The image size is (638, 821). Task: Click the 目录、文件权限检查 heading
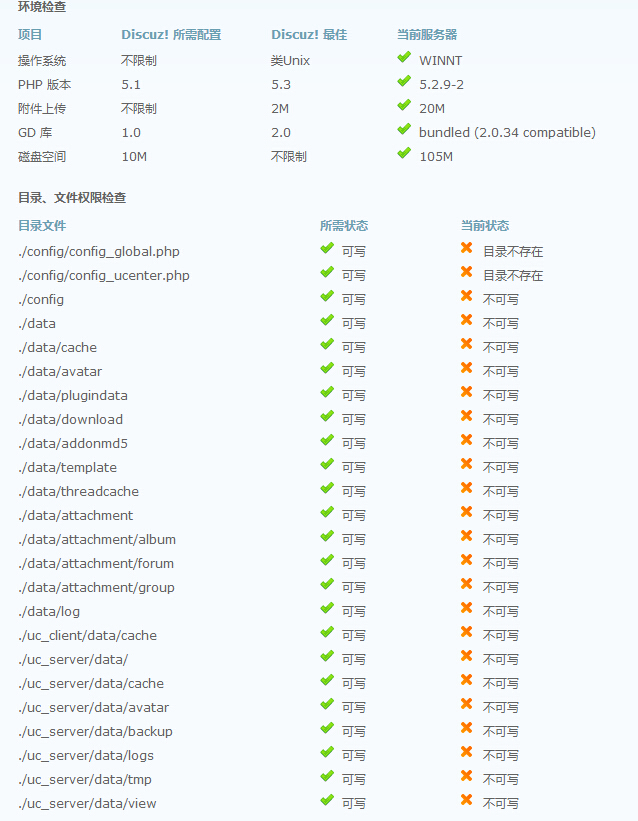tap(72, 198)
